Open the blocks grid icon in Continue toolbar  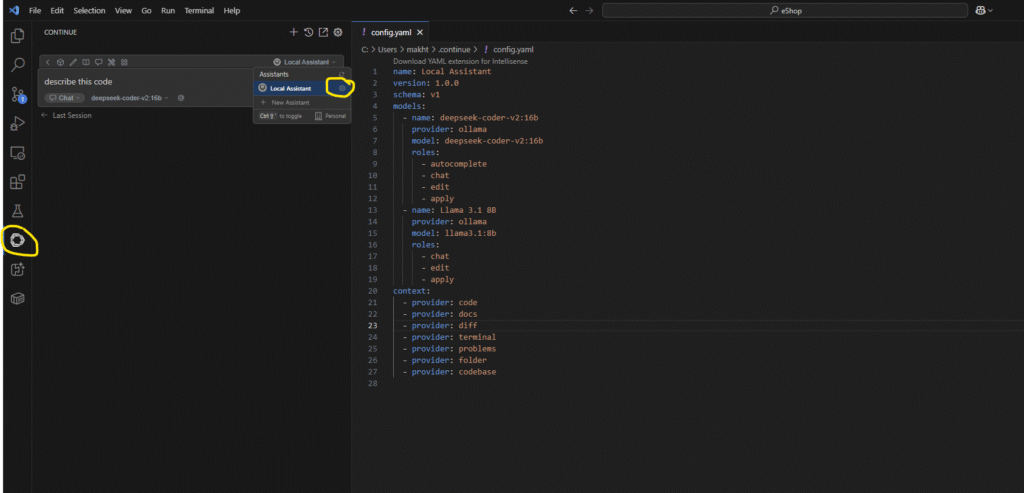(124, 62)
